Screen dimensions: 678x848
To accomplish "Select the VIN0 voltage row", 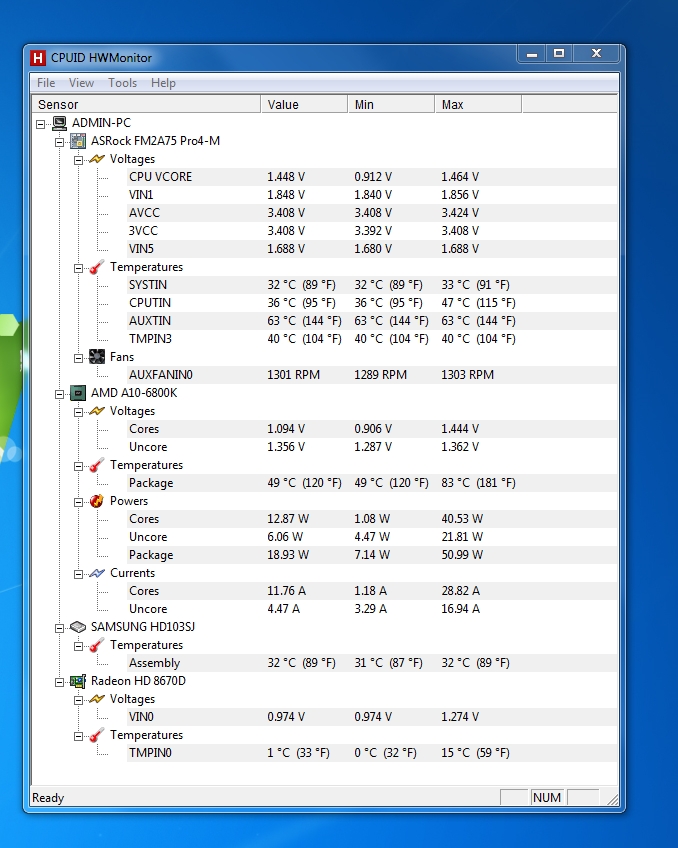I will tap(372, 717).
